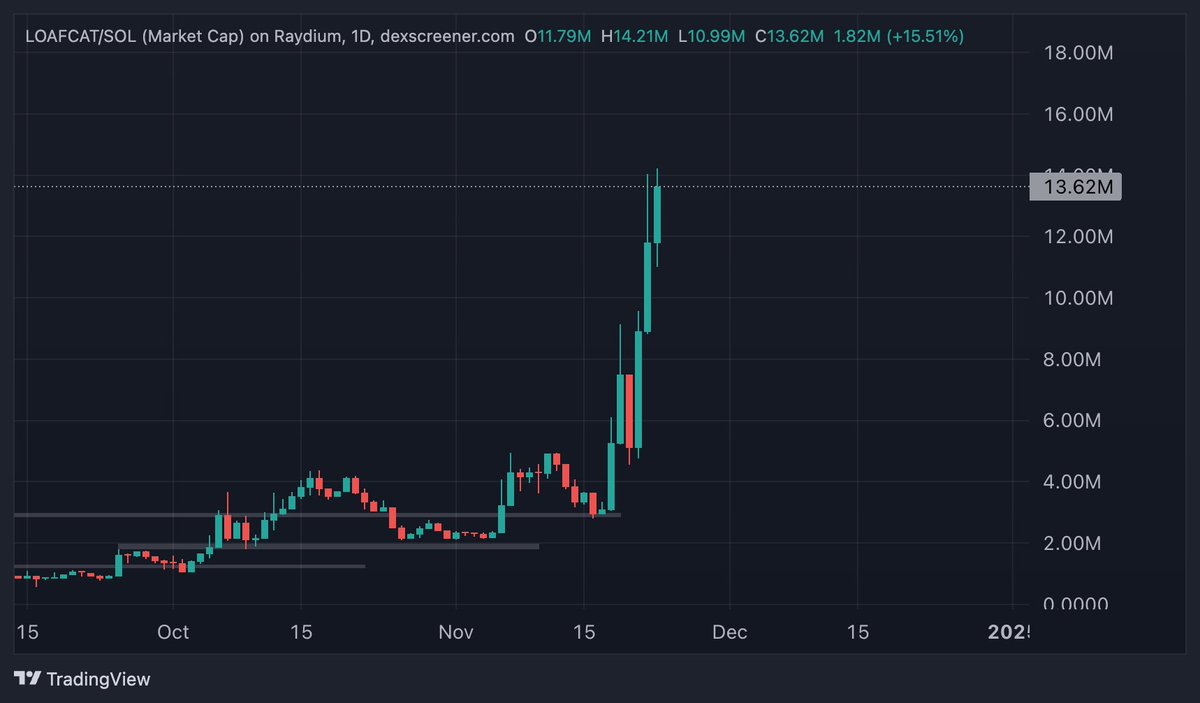Click the Nov time axis label
Viewport: 1200px width, 703px height.
pyautogui.click(x=456, y=633)
